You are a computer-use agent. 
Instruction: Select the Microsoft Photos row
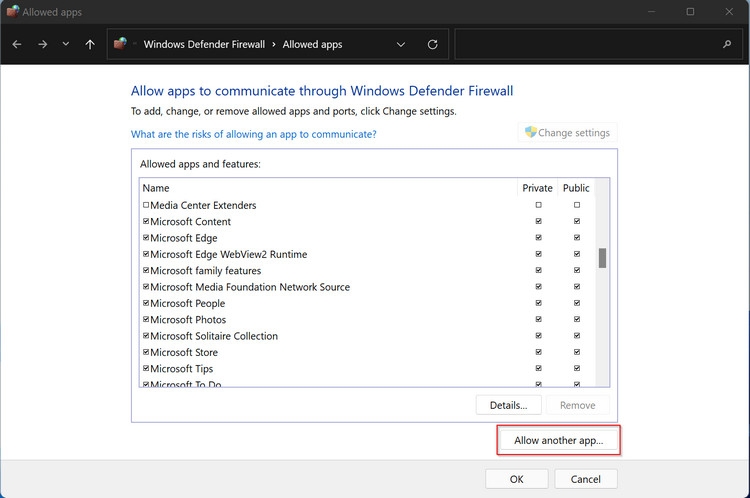tap(367, 320)
